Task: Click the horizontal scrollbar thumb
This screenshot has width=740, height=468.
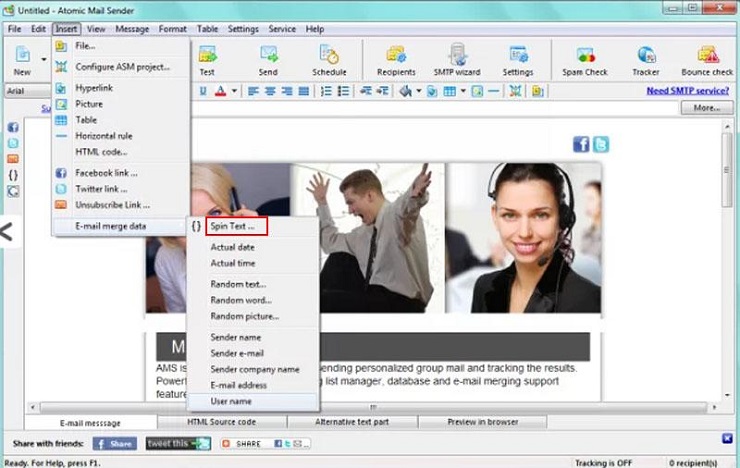Action: (373, 407)
